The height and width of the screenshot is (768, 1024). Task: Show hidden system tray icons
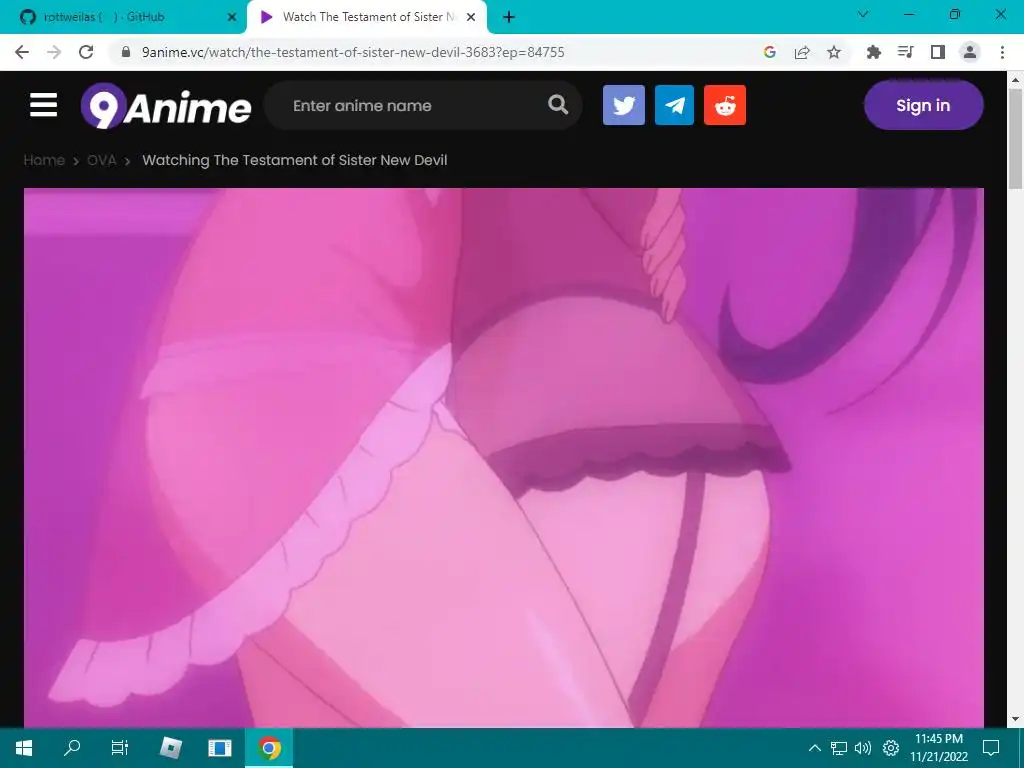coord(814,748)
